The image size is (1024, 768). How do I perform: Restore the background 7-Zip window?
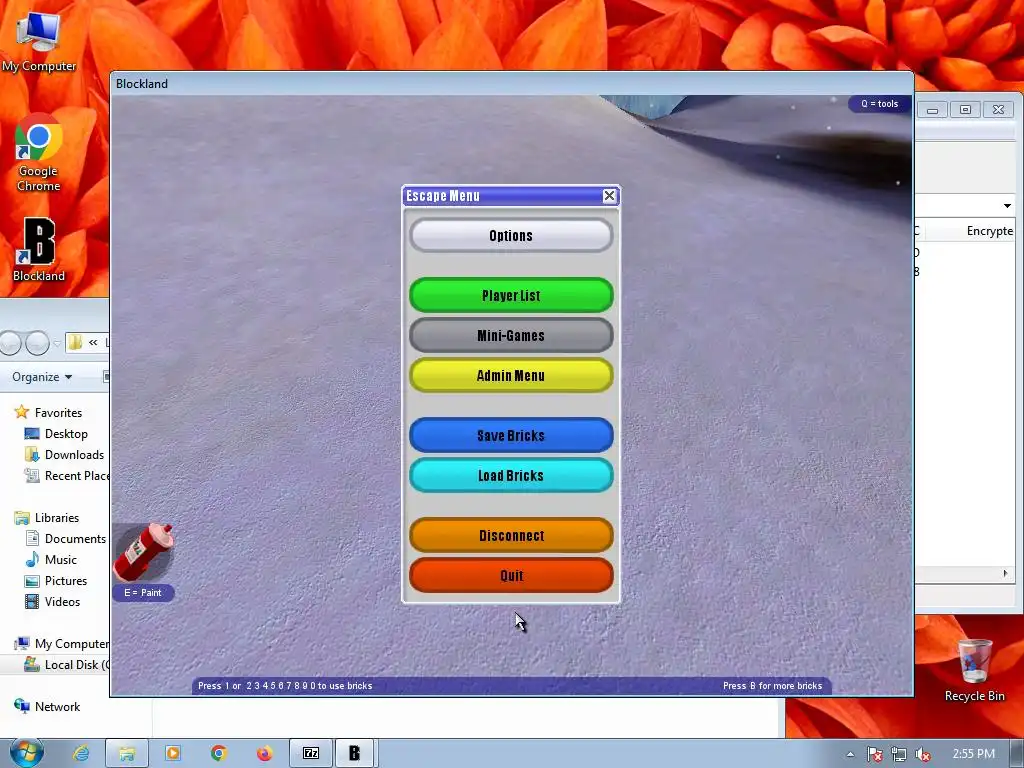tap(965, 110)
